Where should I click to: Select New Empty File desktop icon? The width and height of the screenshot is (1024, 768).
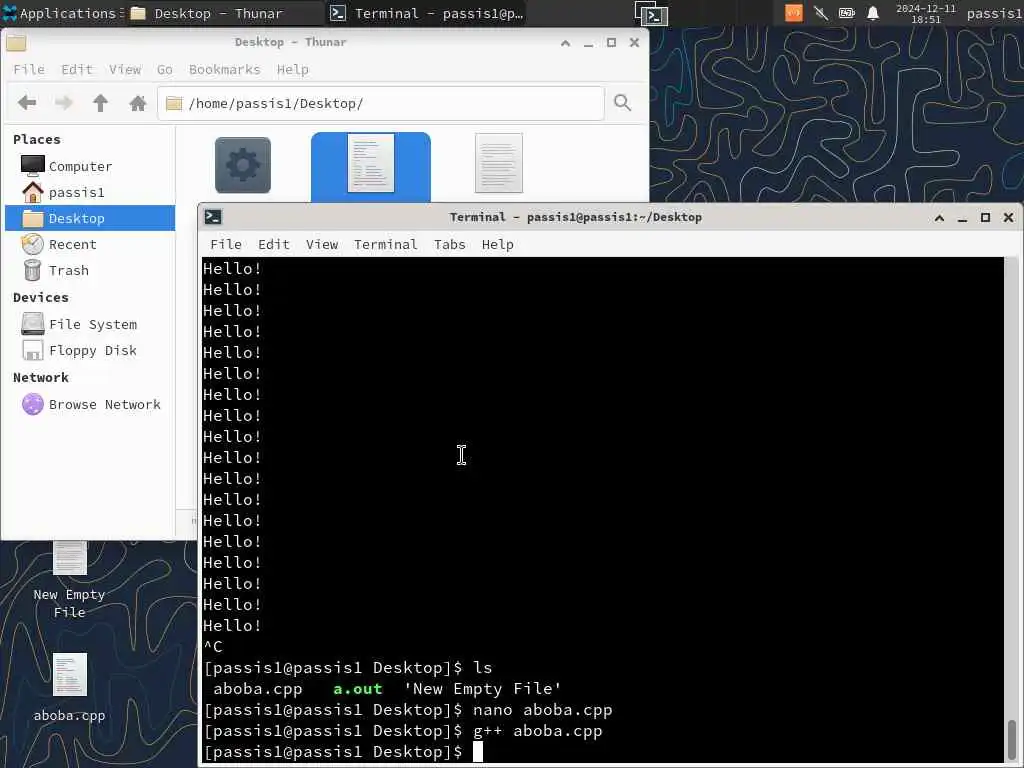click(69, 579)
